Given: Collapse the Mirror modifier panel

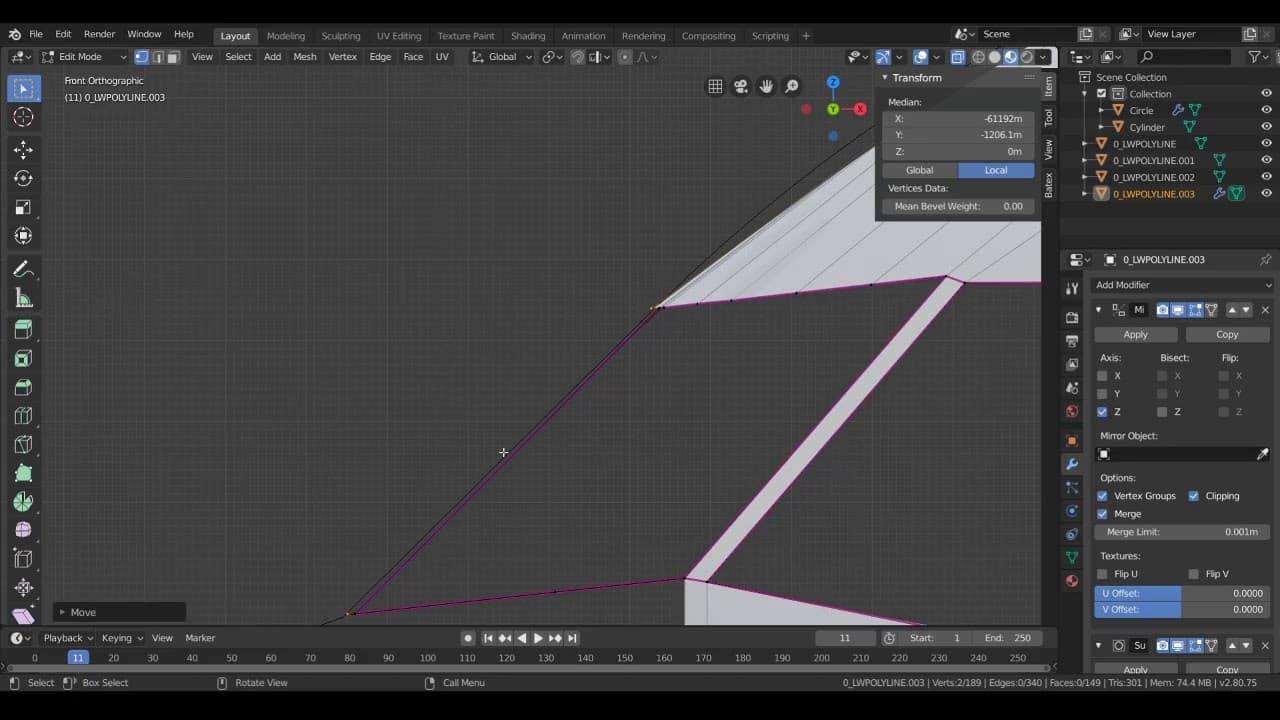Looking at the screenshot, I should coord(1099,310).
